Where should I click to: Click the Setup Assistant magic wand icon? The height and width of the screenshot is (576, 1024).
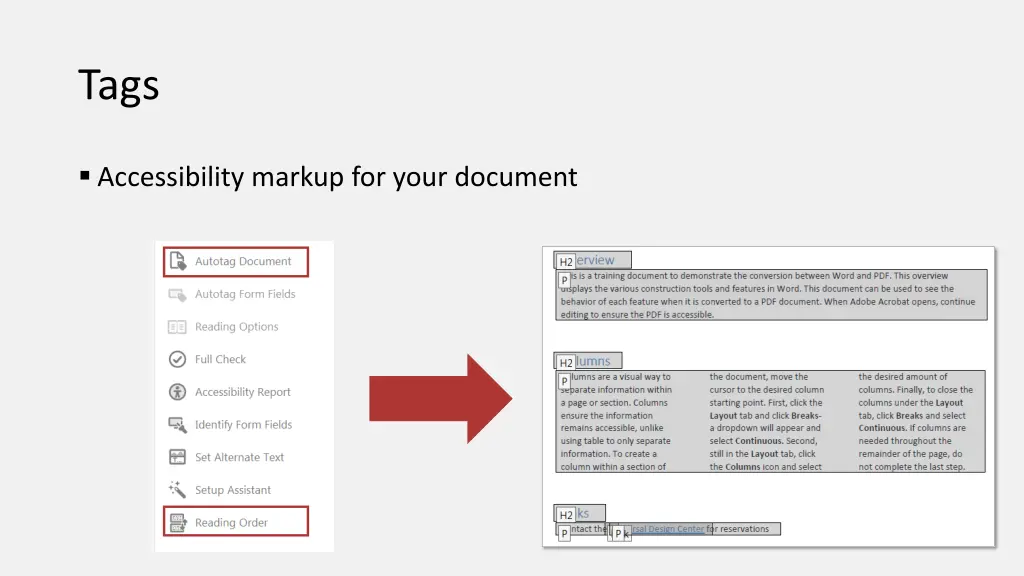pos(177,490)
